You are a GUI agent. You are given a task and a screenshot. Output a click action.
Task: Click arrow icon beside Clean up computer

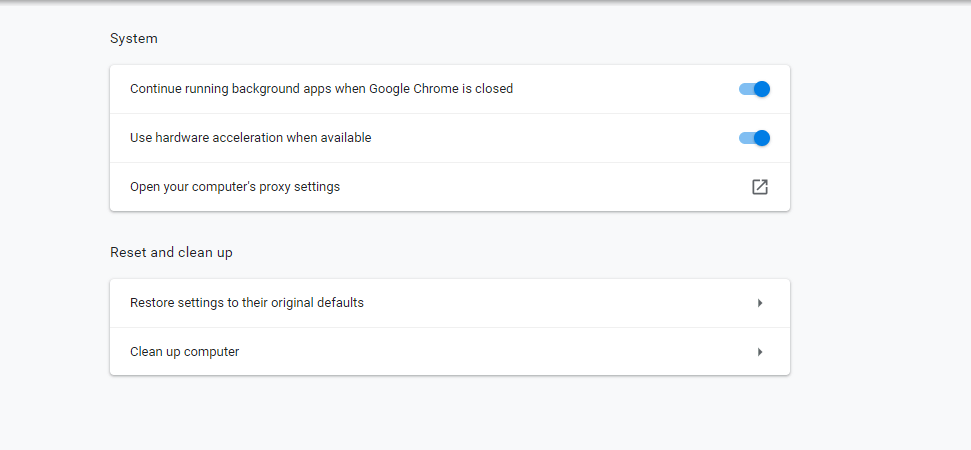(760, 352)
